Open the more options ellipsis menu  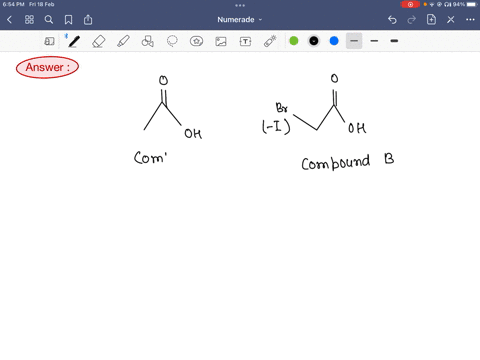(470, 20)
